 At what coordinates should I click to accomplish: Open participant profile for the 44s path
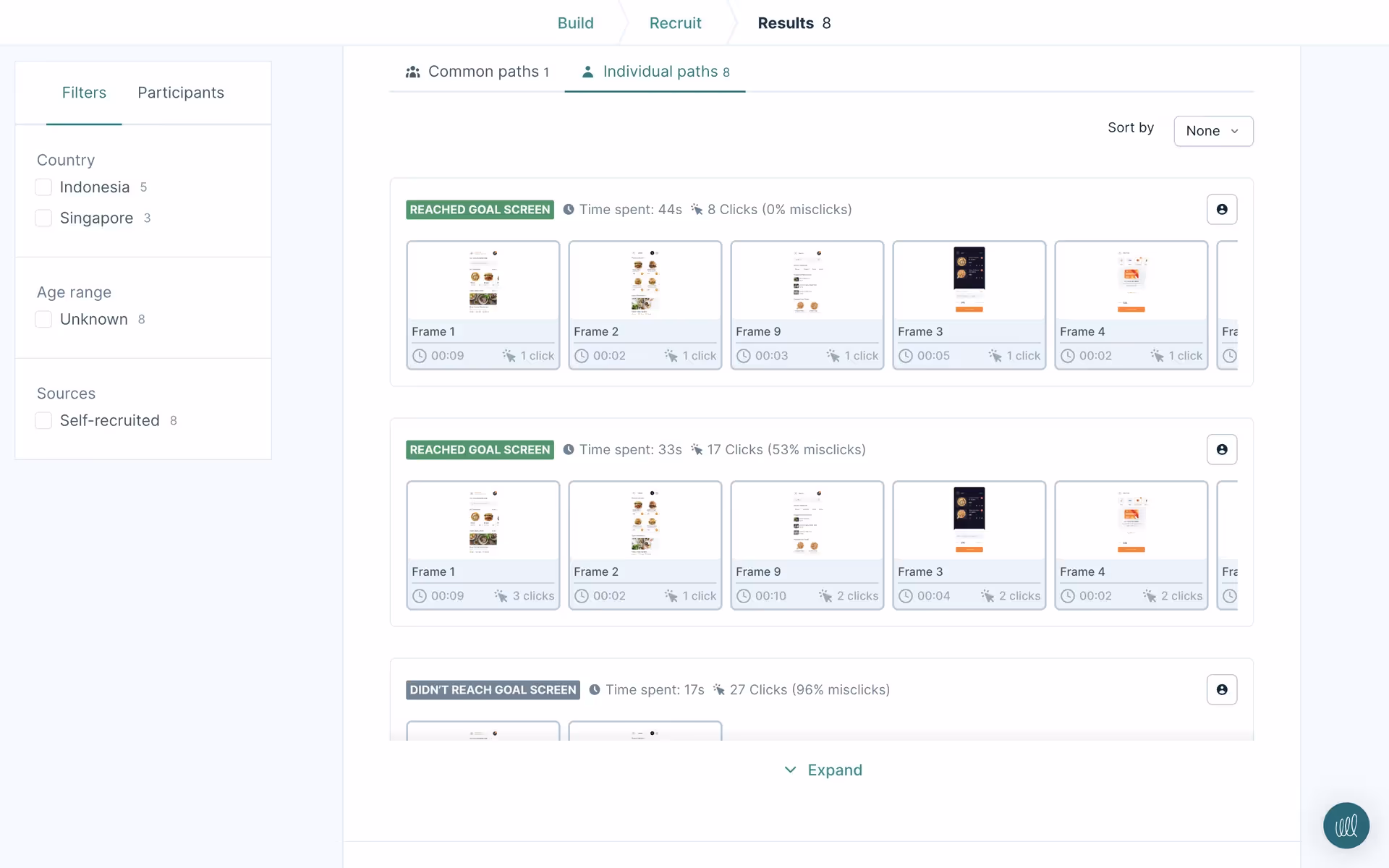pos(1221,210)
